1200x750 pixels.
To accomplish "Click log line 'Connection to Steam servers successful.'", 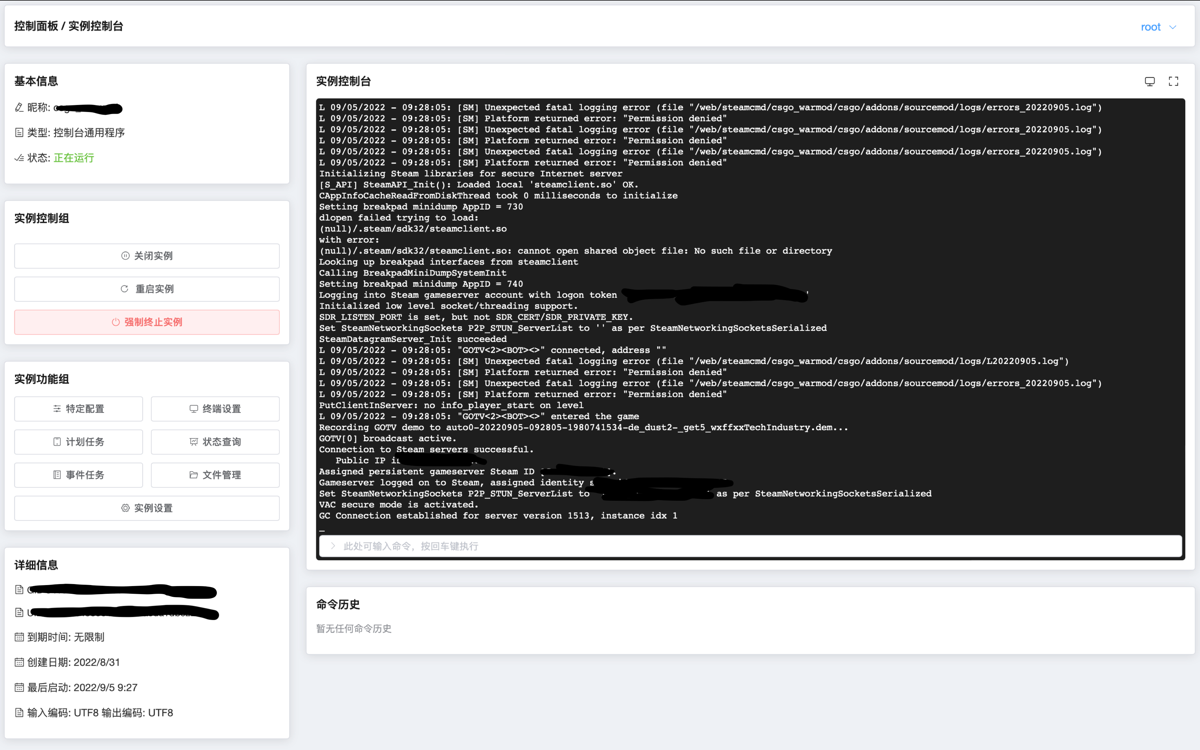I will [427, 450].
